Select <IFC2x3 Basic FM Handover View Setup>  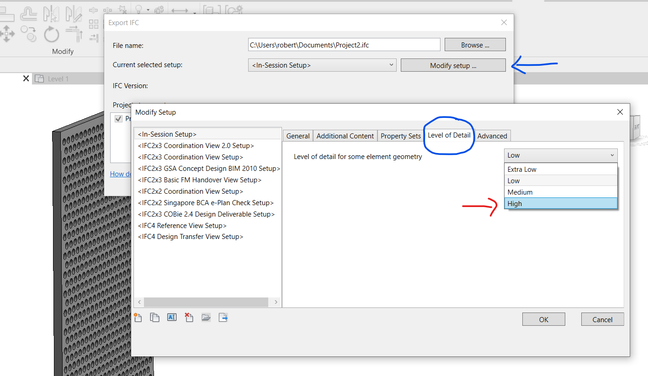click(199, 180)
